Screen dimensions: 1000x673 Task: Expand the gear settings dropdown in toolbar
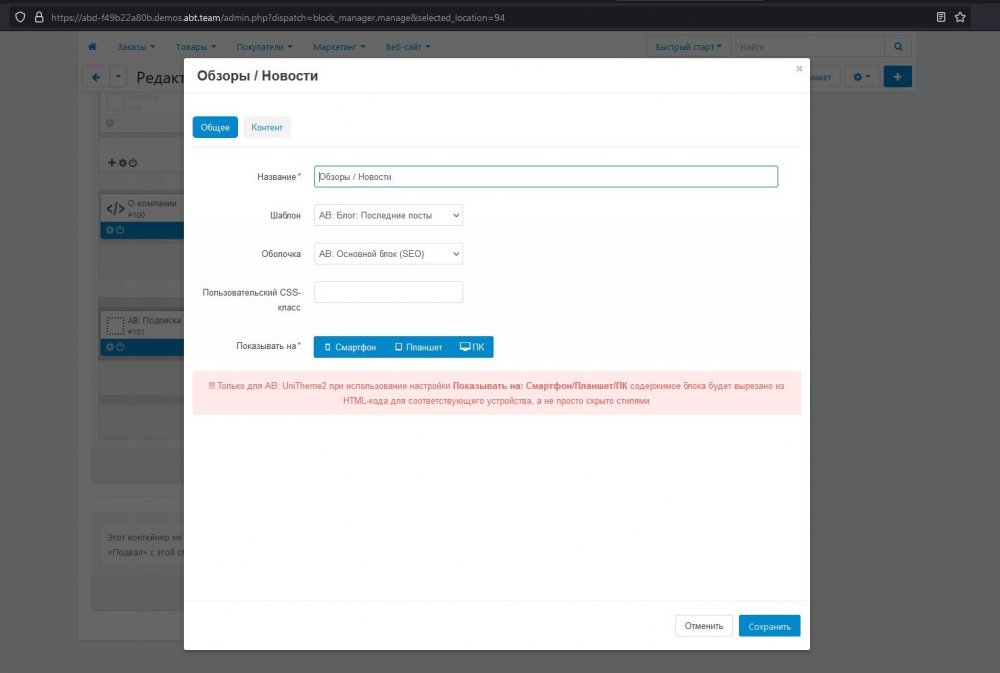tap(862, 77)
